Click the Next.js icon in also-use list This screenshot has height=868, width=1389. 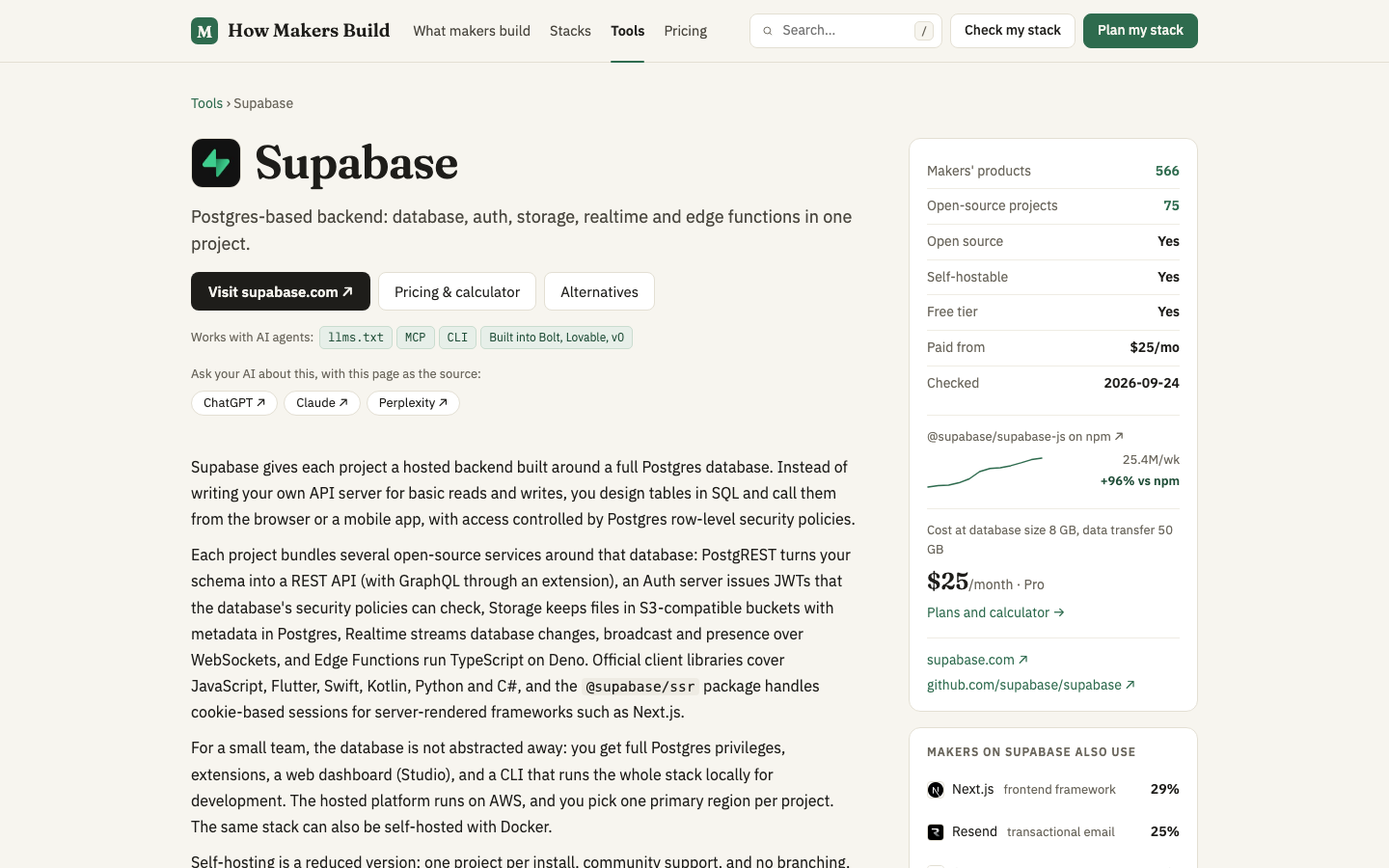pyautogui.click(x=936, y=790)
